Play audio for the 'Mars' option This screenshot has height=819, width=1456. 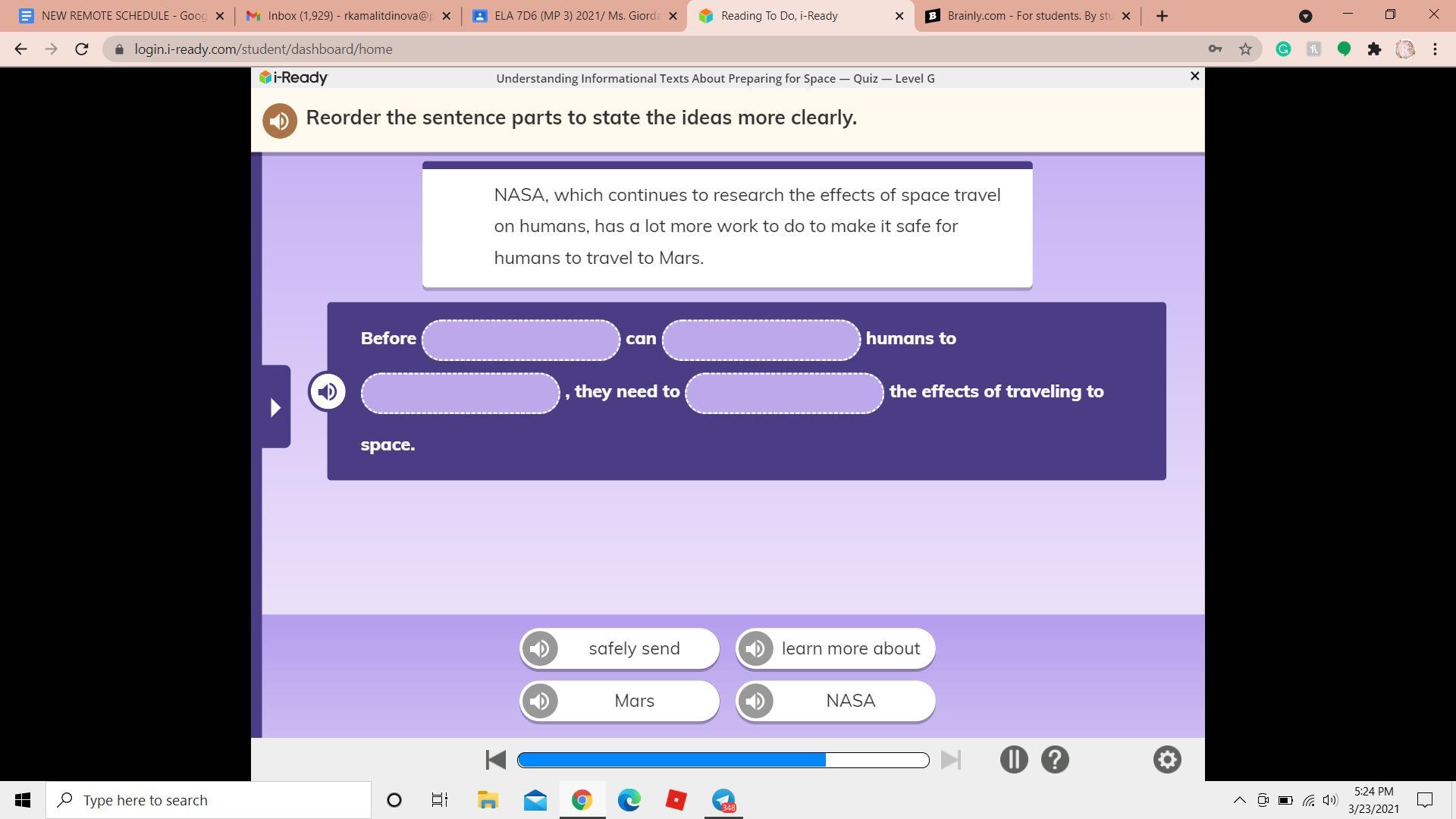[x=540, y=701]
